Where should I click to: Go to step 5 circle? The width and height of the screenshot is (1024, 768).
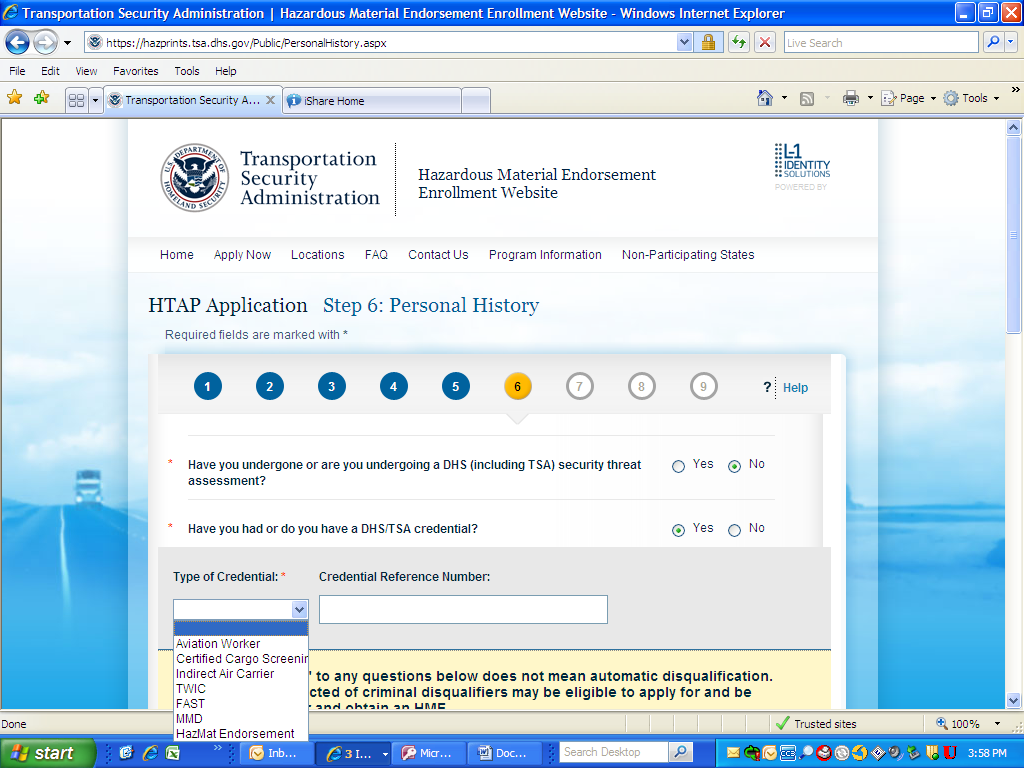pos(456,387)
